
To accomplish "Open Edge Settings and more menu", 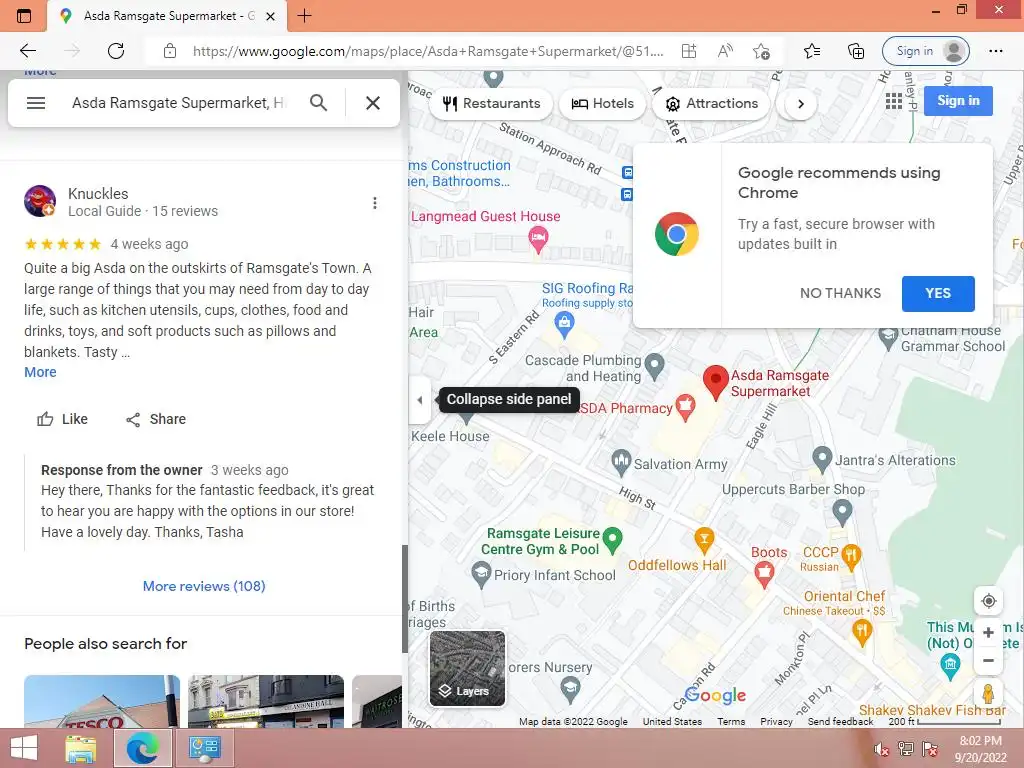I will [x=995, y=51].
